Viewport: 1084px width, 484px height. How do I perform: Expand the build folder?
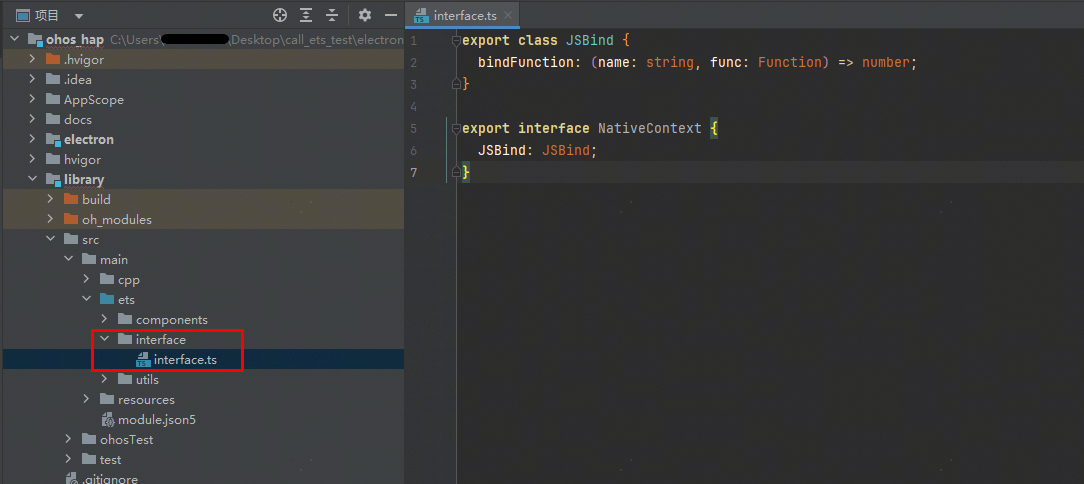point(50,199)
